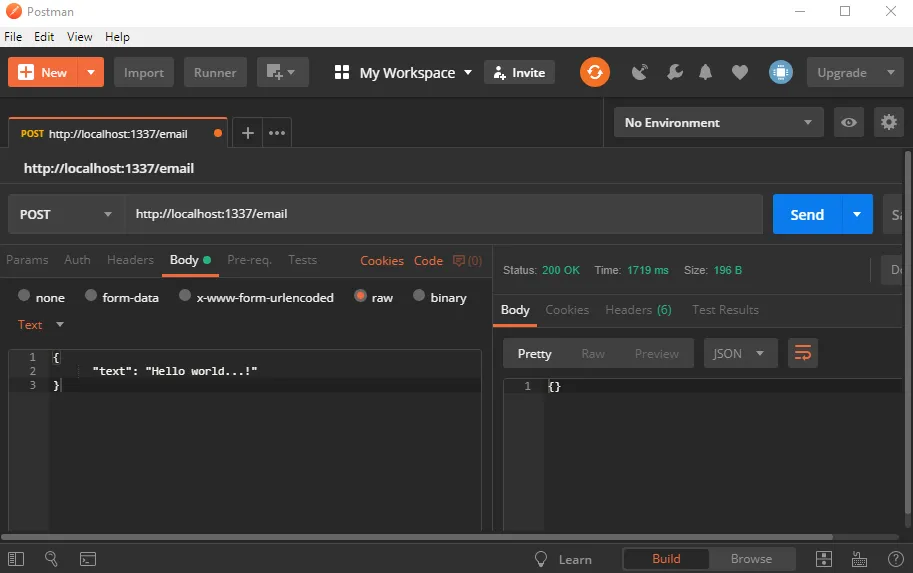This screenshot has height=573, width=913.
Task: Expand the New button dropdown arrow
Action: [x=91, y=72]
